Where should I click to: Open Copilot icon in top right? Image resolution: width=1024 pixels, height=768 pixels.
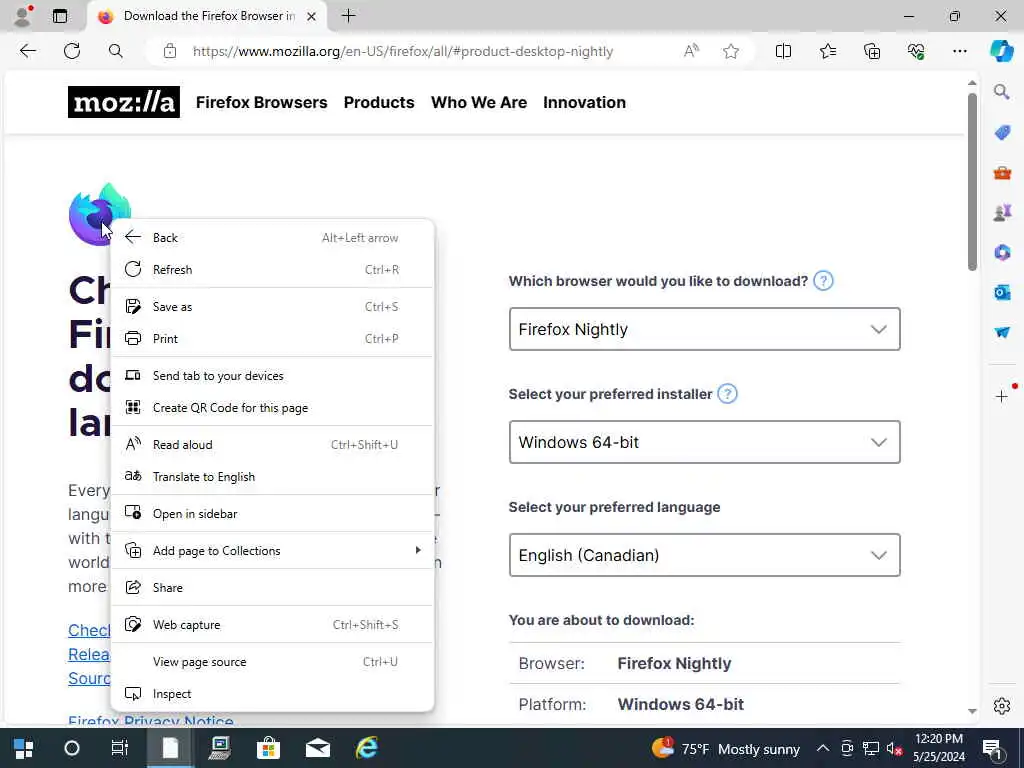1001,51
